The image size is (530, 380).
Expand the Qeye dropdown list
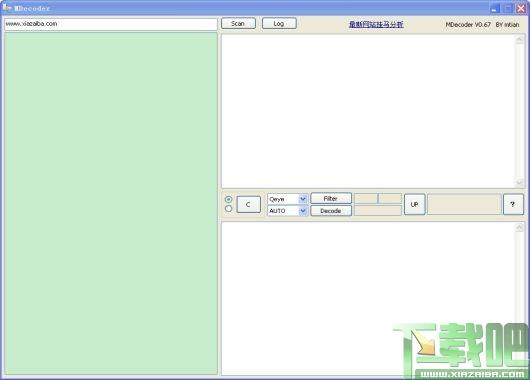tap(303, 199)
